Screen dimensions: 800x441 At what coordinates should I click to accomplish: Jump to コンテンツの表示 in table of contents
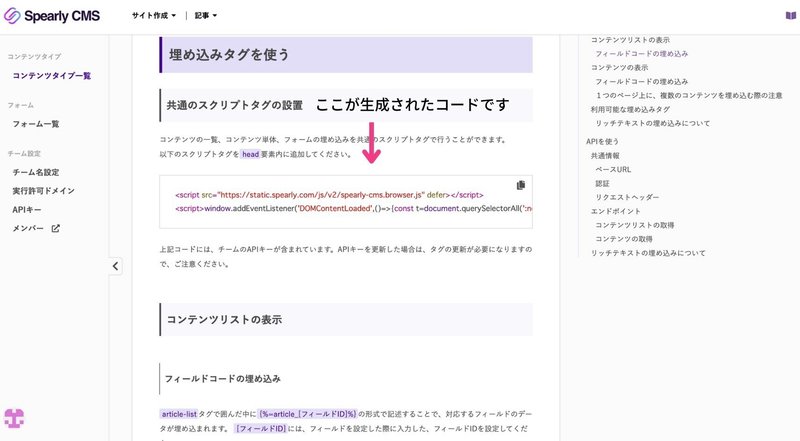point(619,67)
